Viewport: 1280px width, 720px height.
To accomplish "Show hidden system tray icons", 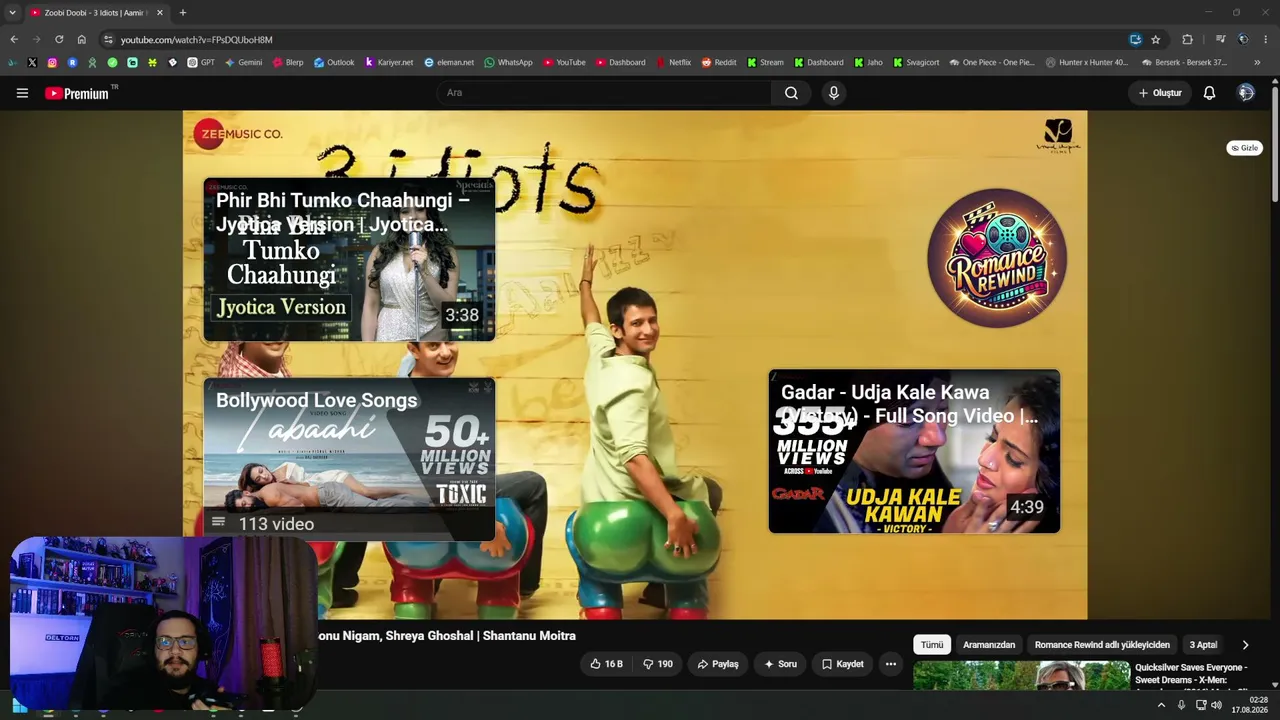I will pyautogui.click(x=1161, y=705).
